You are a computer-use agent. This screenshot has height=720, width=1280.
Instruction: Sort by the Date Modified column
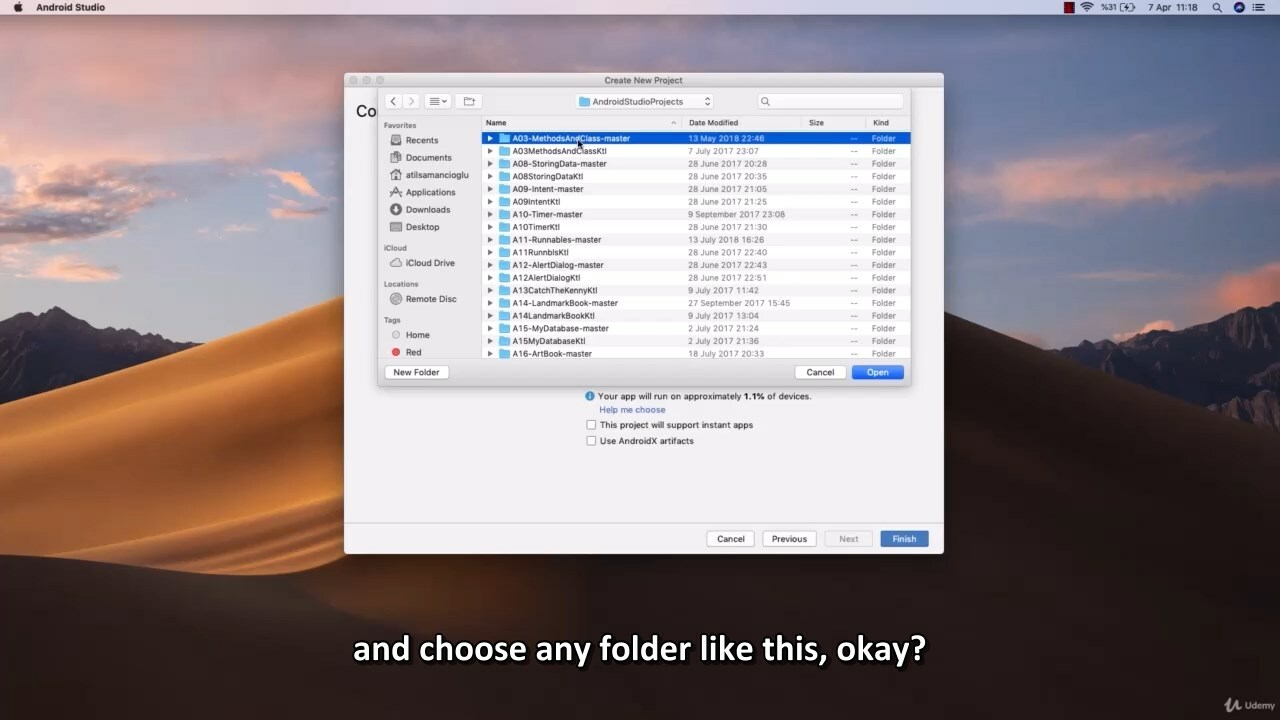coord(744,123)
